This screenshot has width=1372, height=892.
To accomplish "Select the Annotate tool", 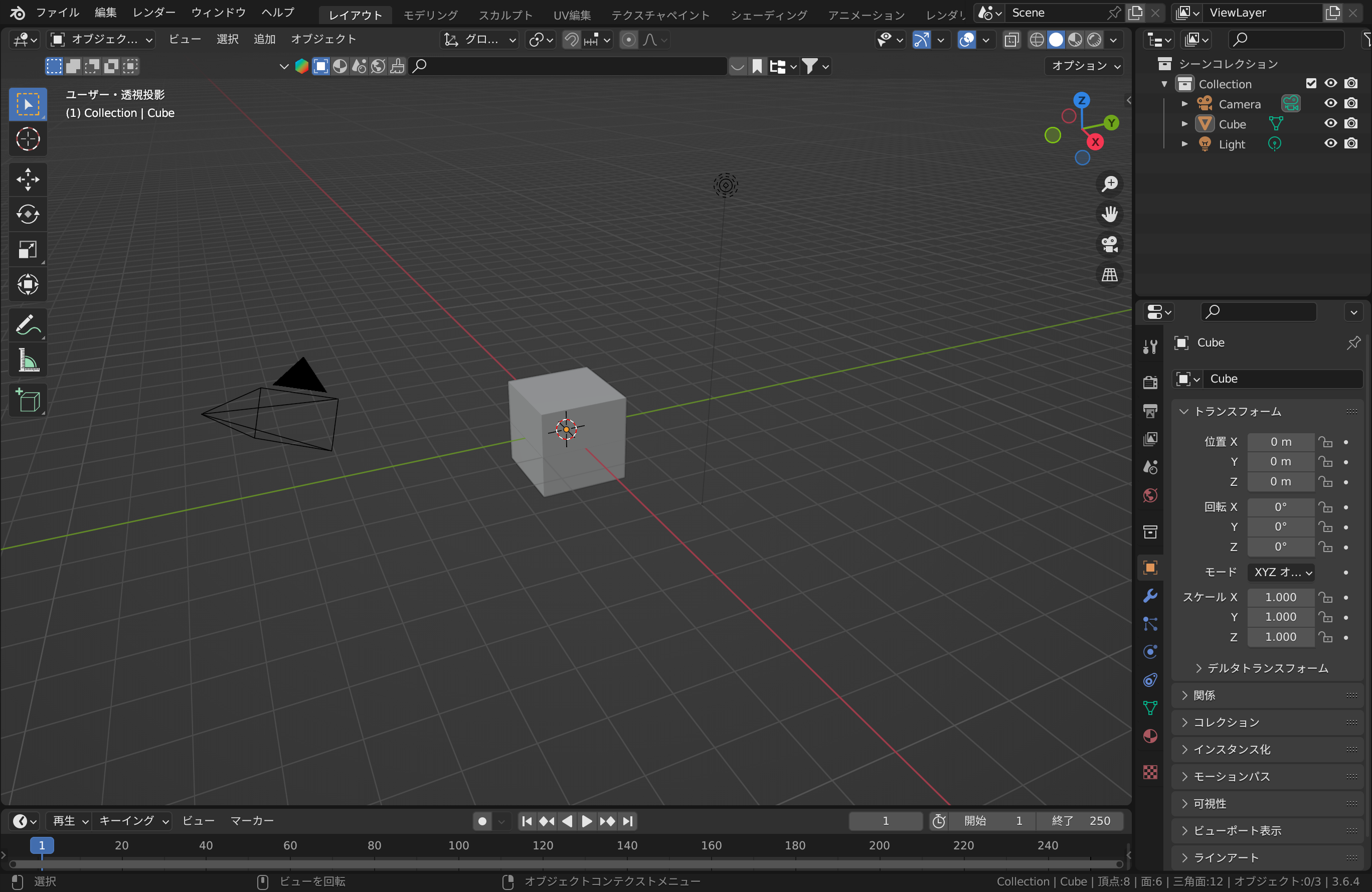I will click(28, 325).
